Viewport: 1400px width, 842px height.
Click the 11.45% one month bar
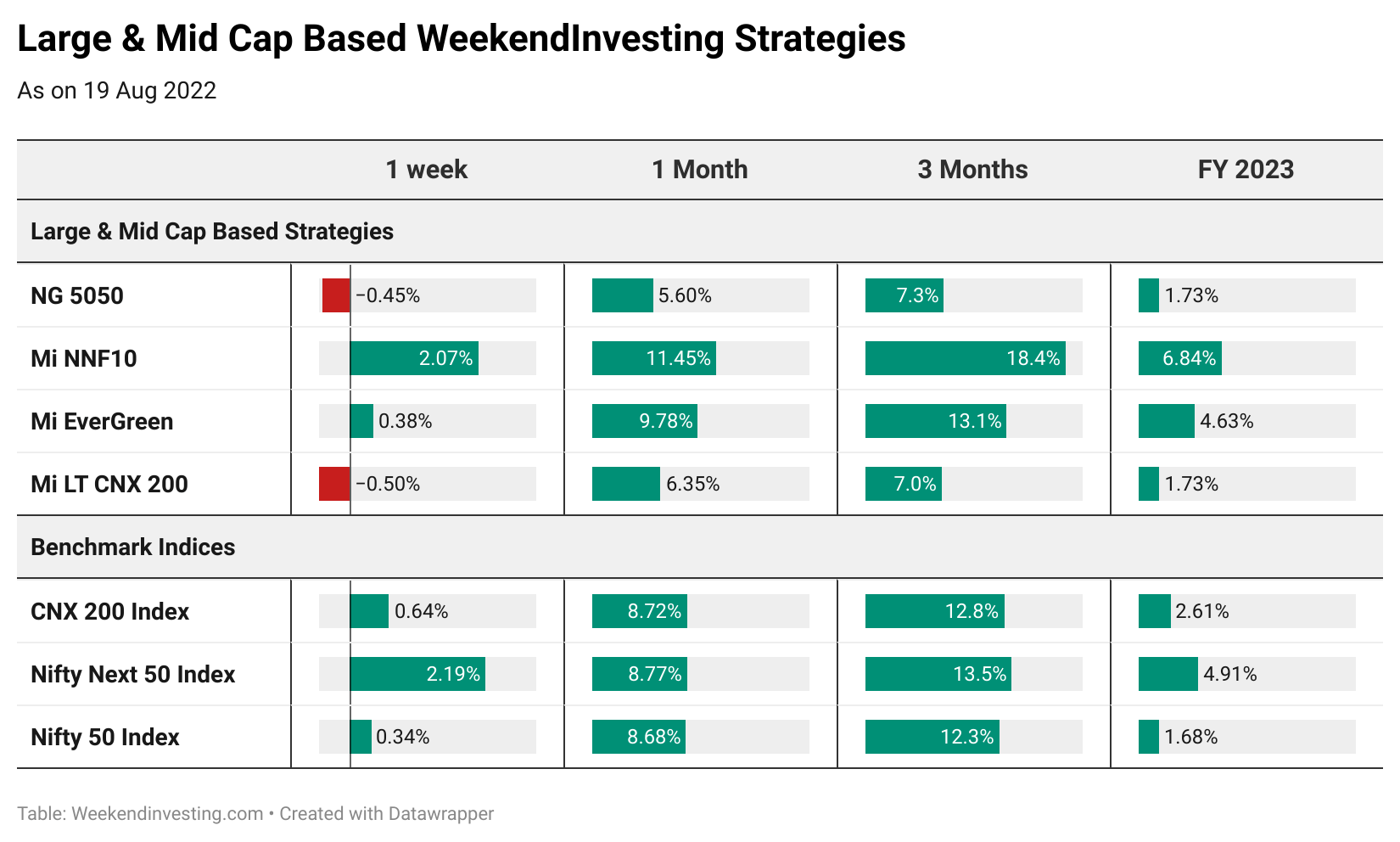click(654, 358)
